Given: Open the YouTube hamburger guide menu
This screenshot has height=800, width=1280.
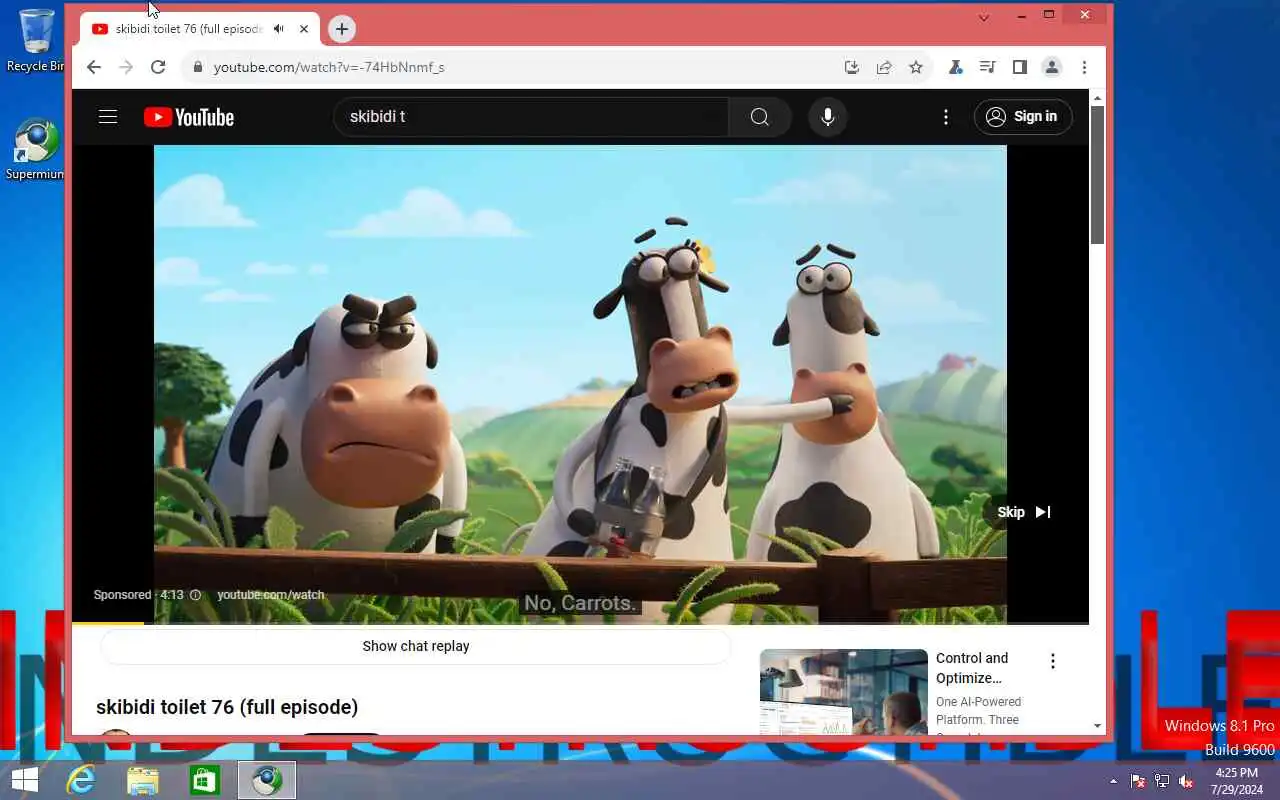Looking at the screenshot, I should point(108,117).
